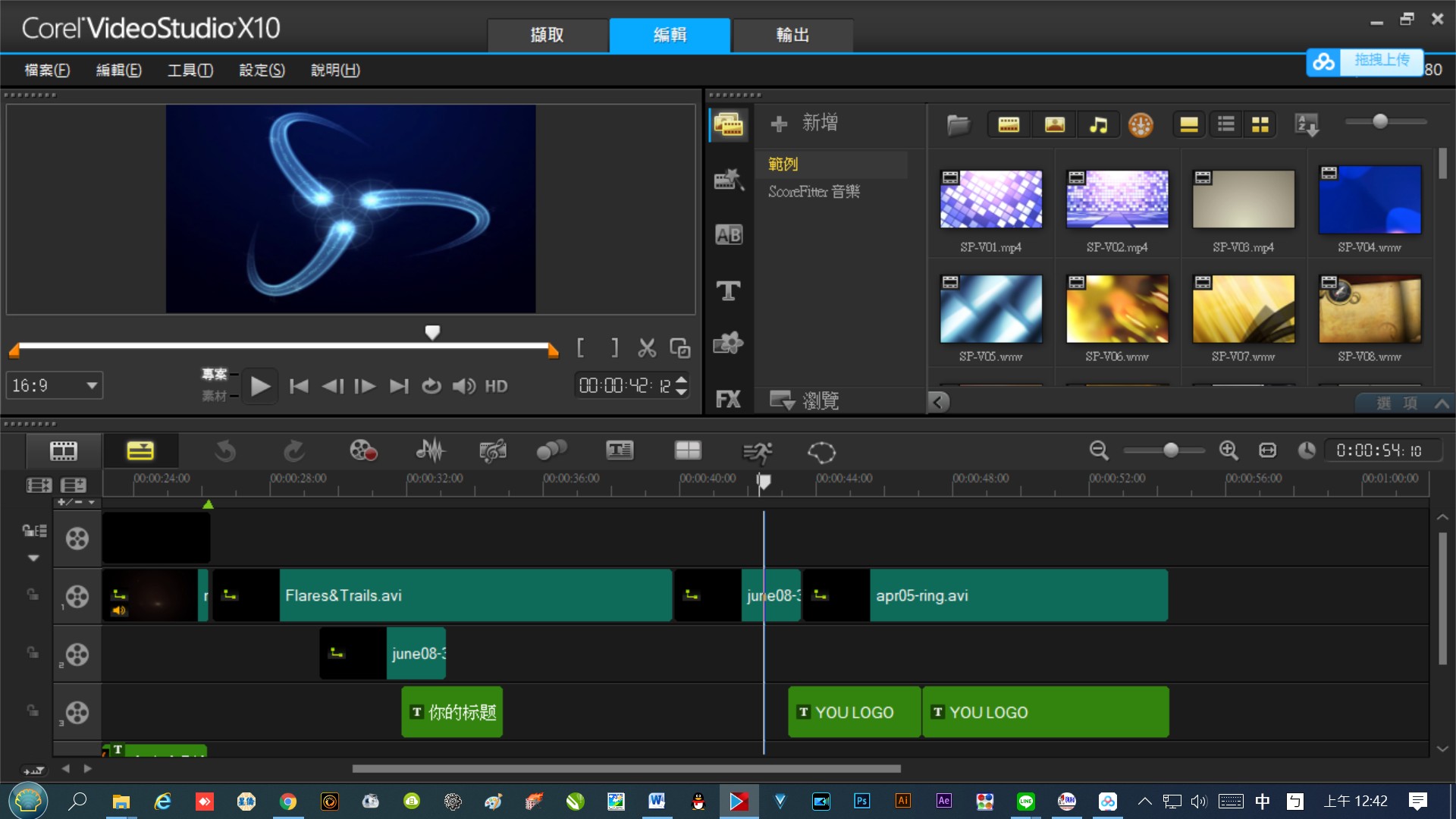Adjust the library thumbnail size slider

point(1380,121)
